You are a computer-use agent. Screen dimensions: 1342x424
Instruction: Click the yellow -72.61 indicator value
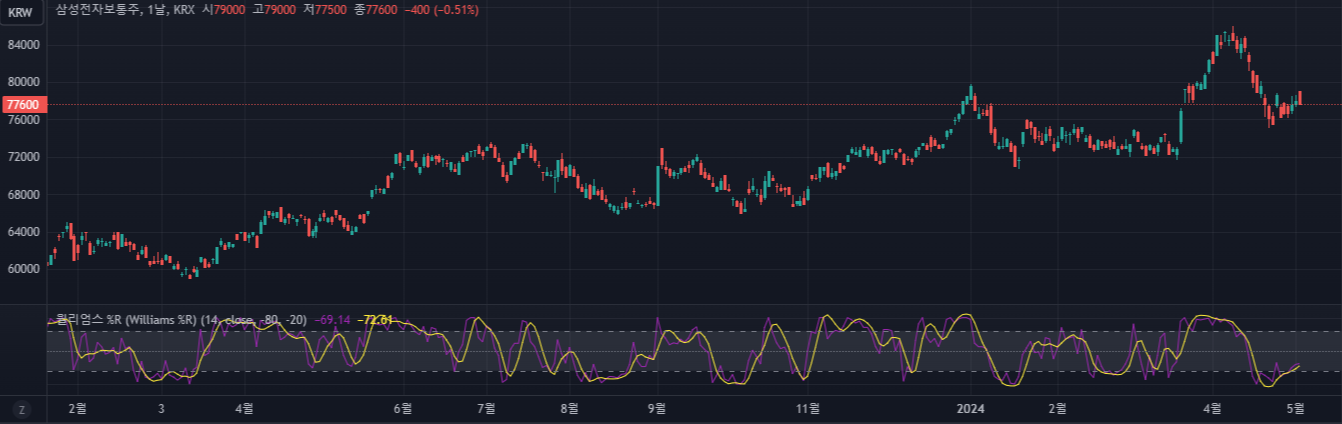pos(377,320)
